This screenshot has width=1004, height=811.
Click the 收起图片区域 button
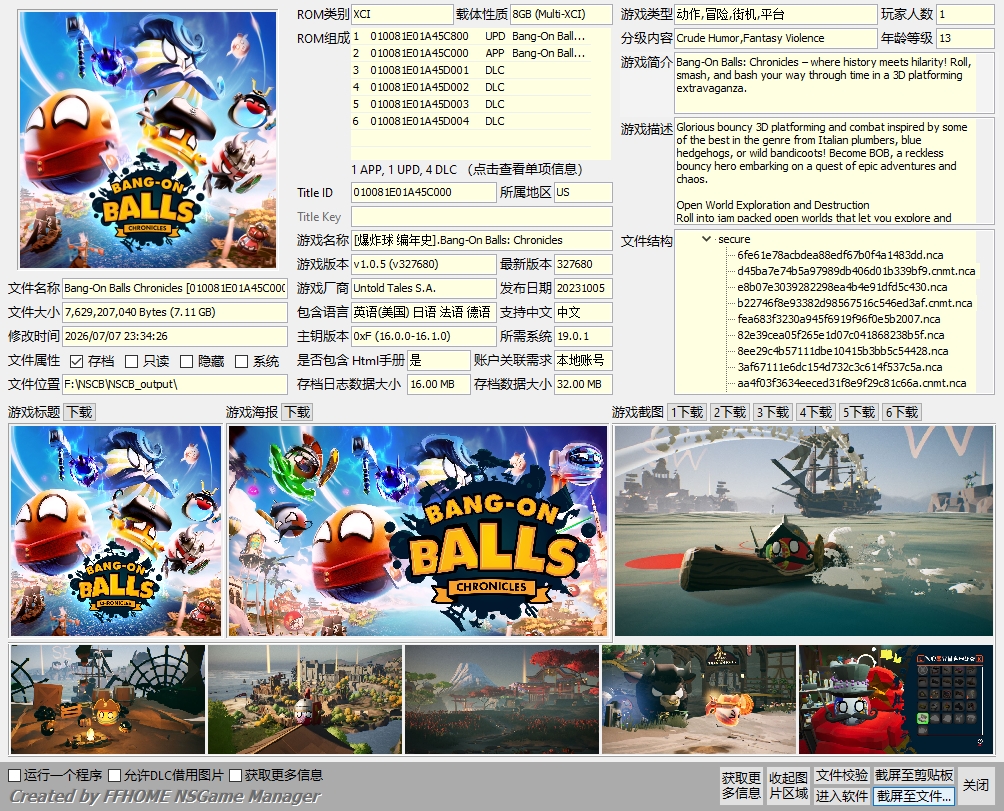click(x=788, y=785)
